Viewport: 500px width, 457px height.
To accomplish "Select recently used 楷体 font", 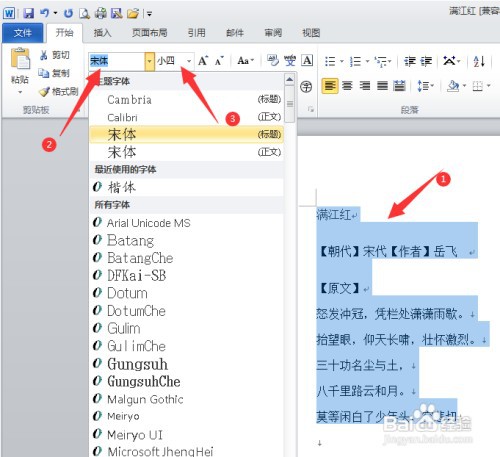I will (187, 187).
